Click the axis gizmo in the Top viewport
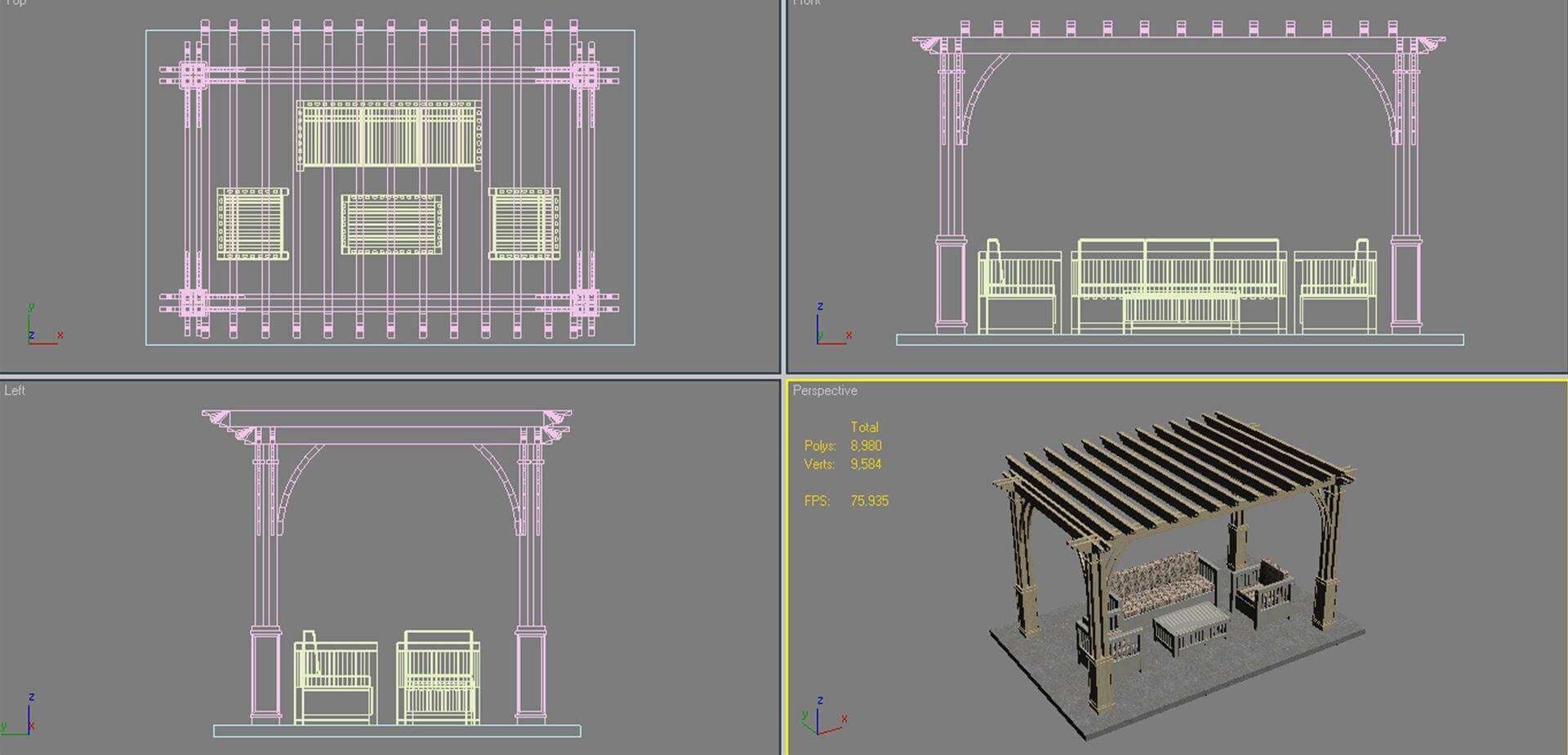 pyautogui.click(x=42, y=325)
